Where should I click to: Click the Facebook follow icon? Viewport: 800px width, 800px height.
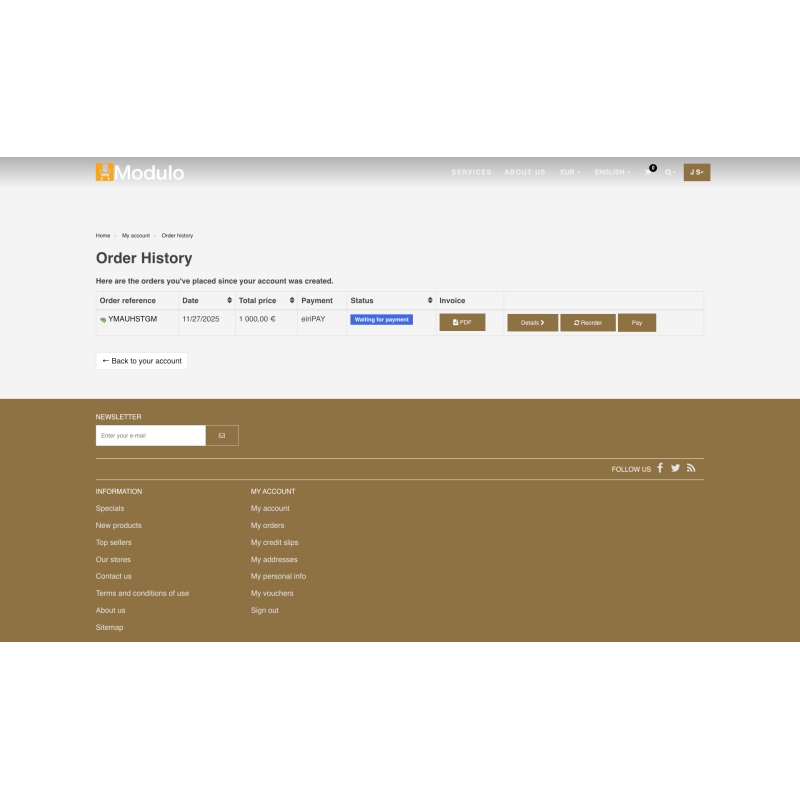pyautogui.click(x=660, y=468)
